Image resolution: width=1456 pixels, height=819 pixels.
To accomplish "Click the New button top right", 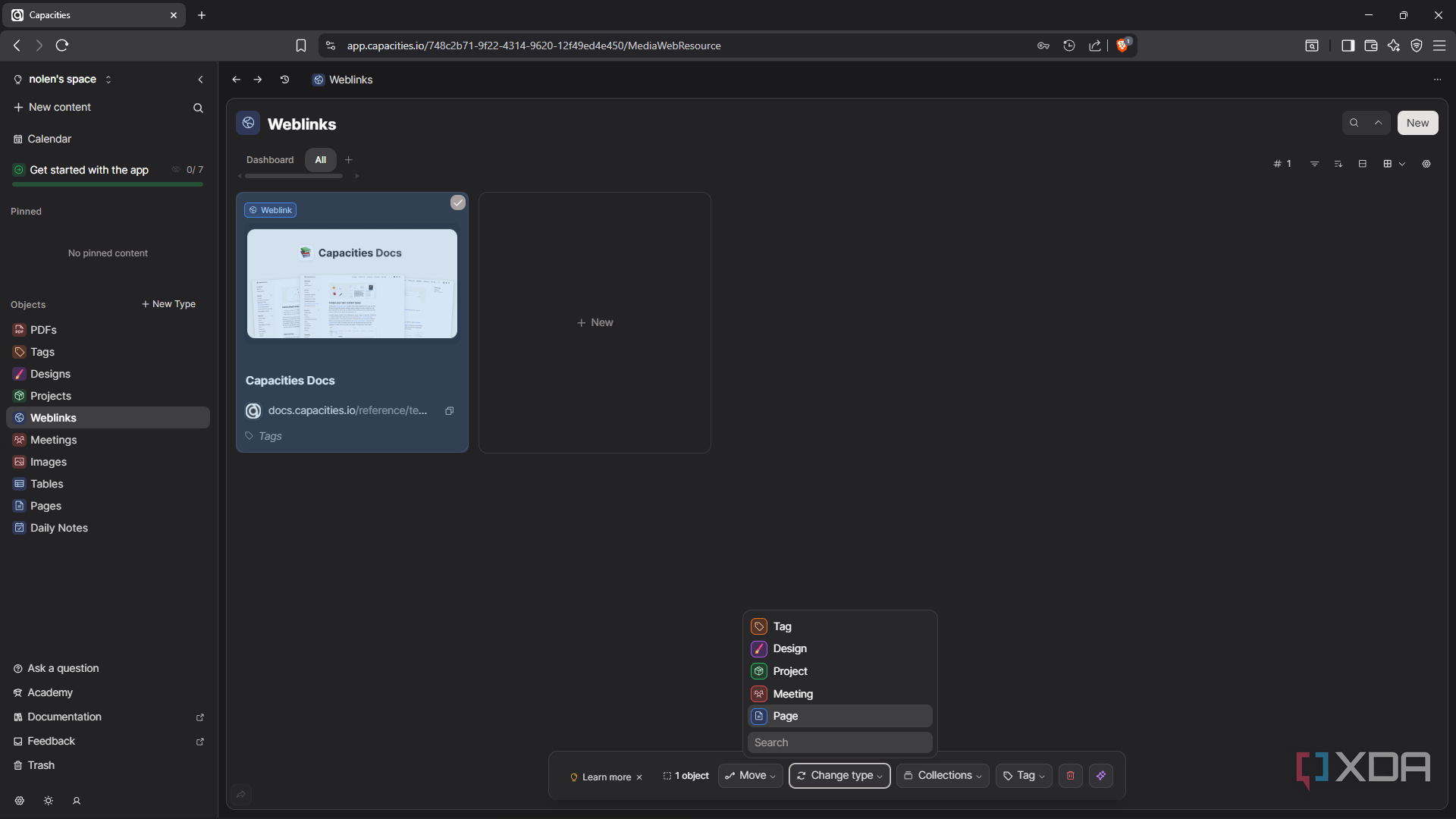I will point(1417,123).
